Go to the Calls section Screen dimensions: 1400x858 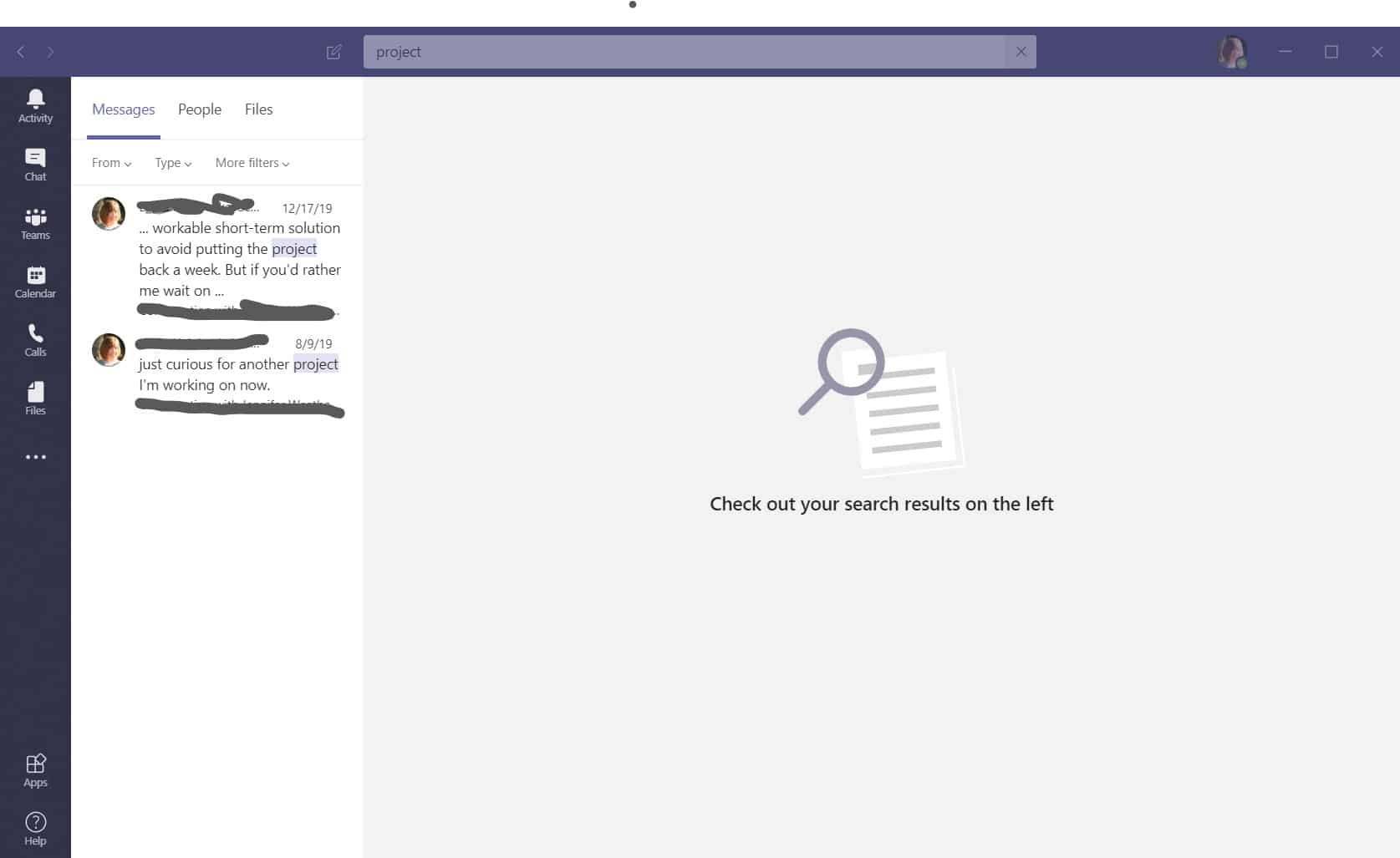click(35, 339)
